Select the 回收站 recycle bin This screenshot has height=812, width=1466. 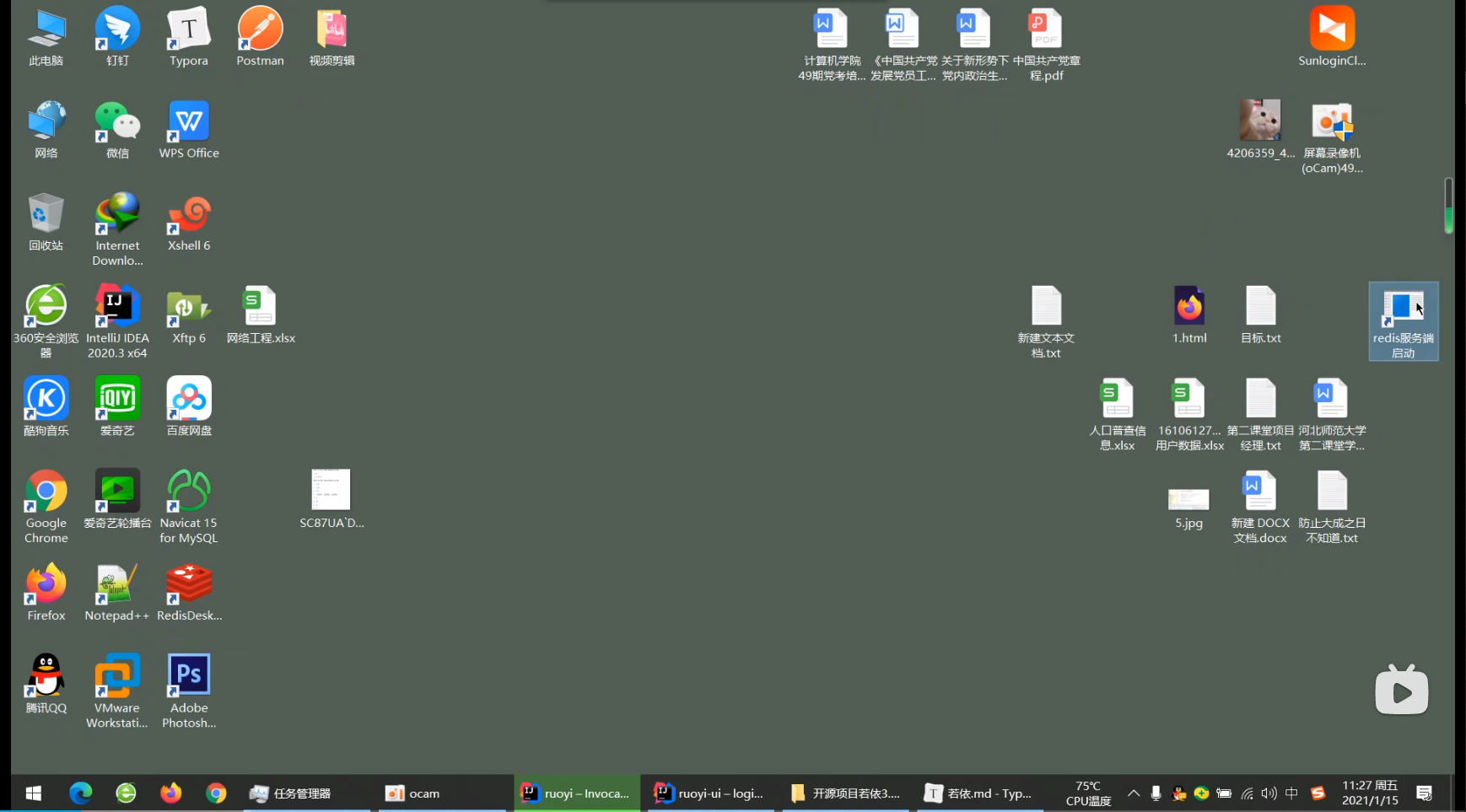click(46, 223)
